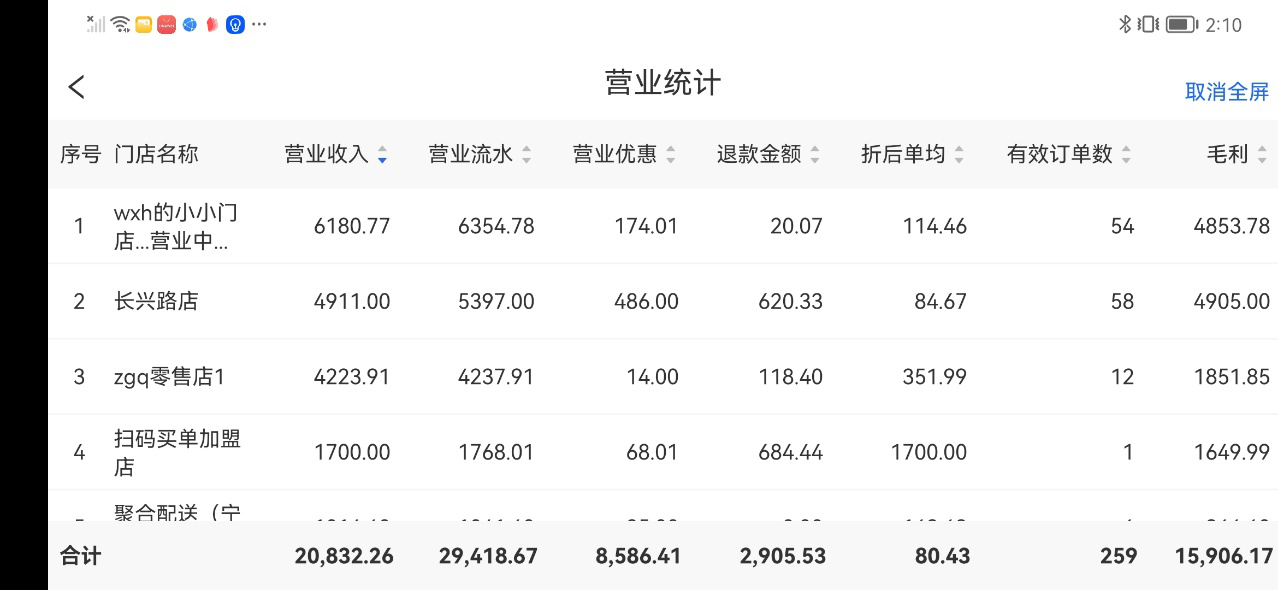Tap the back arrow icon
1278x590 pixels.
pos(77,87)
